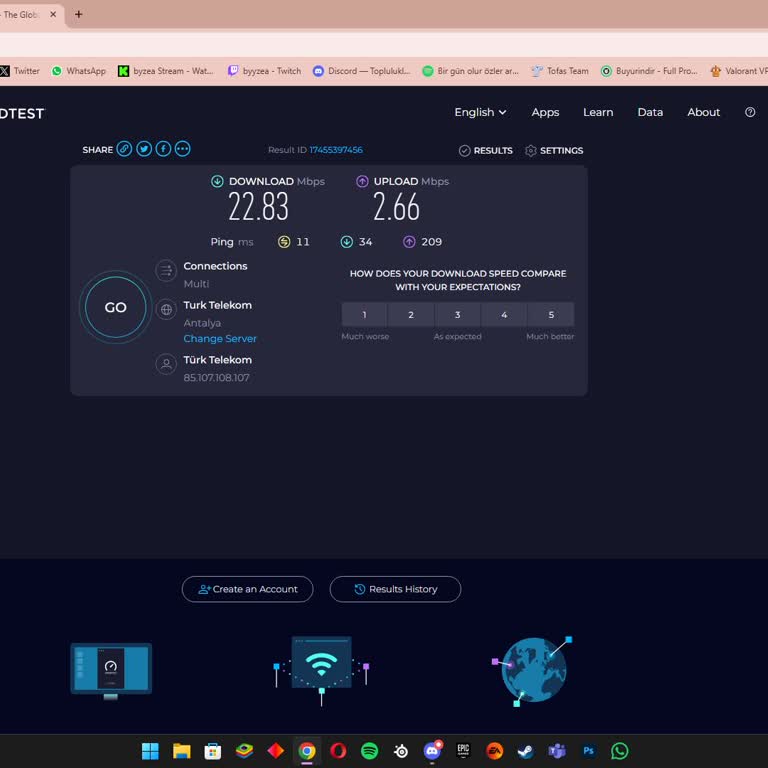Open File Explorer from taskbar
The height and width of the screenshot is (768, 768).
point(182,750)
